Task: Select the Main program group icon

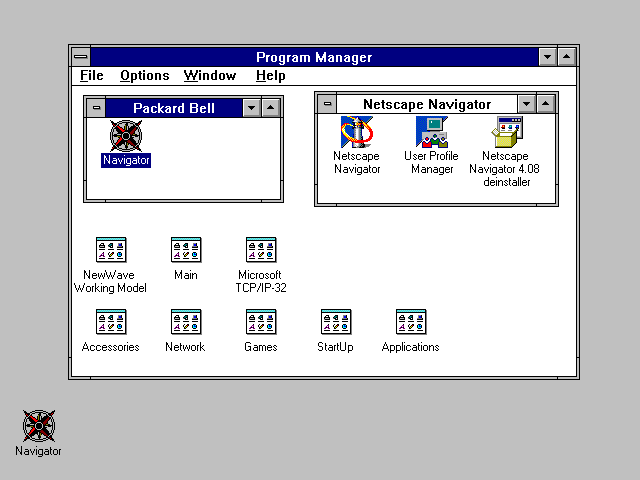Action: point(186,249)
